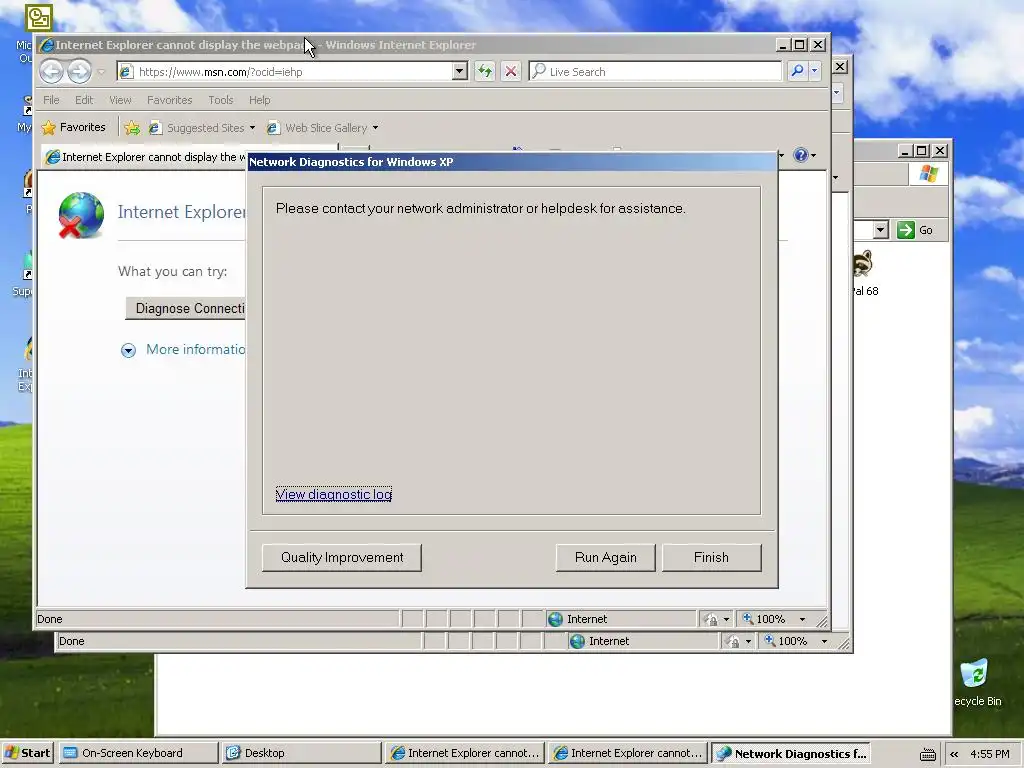
Task: Expand Suggested Sites dropdown
Action: click(x=252, y=128)
